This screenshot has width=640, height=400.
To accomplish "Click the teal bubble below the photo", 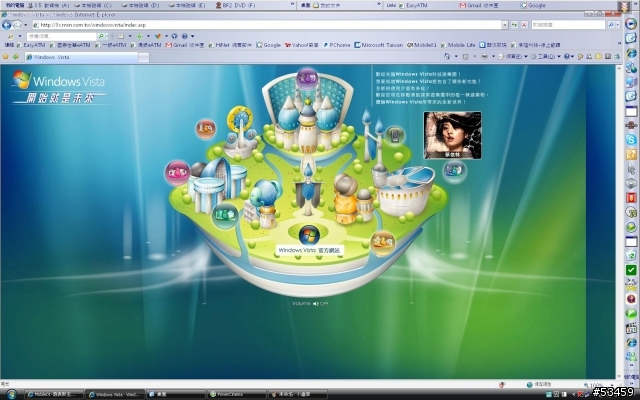I will [x=454, y=171].
